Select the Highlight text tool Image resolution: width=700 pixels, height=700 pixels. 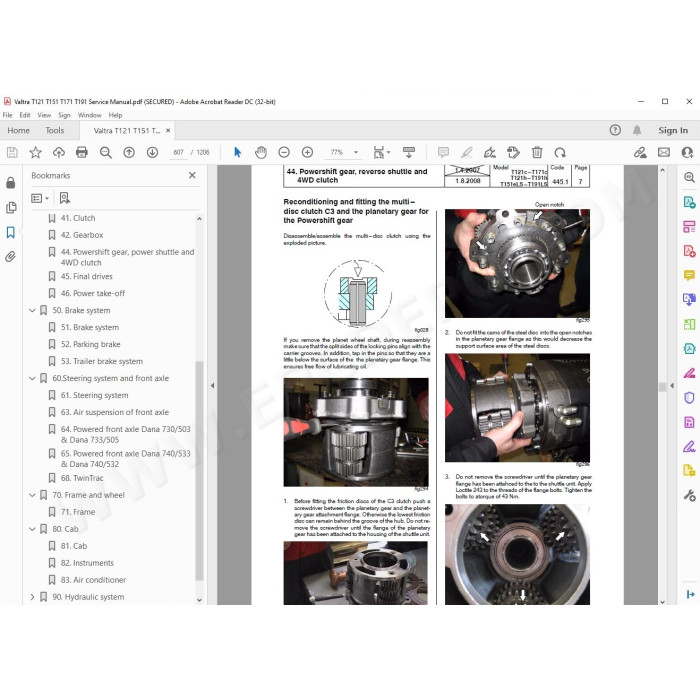click(467, 153)
